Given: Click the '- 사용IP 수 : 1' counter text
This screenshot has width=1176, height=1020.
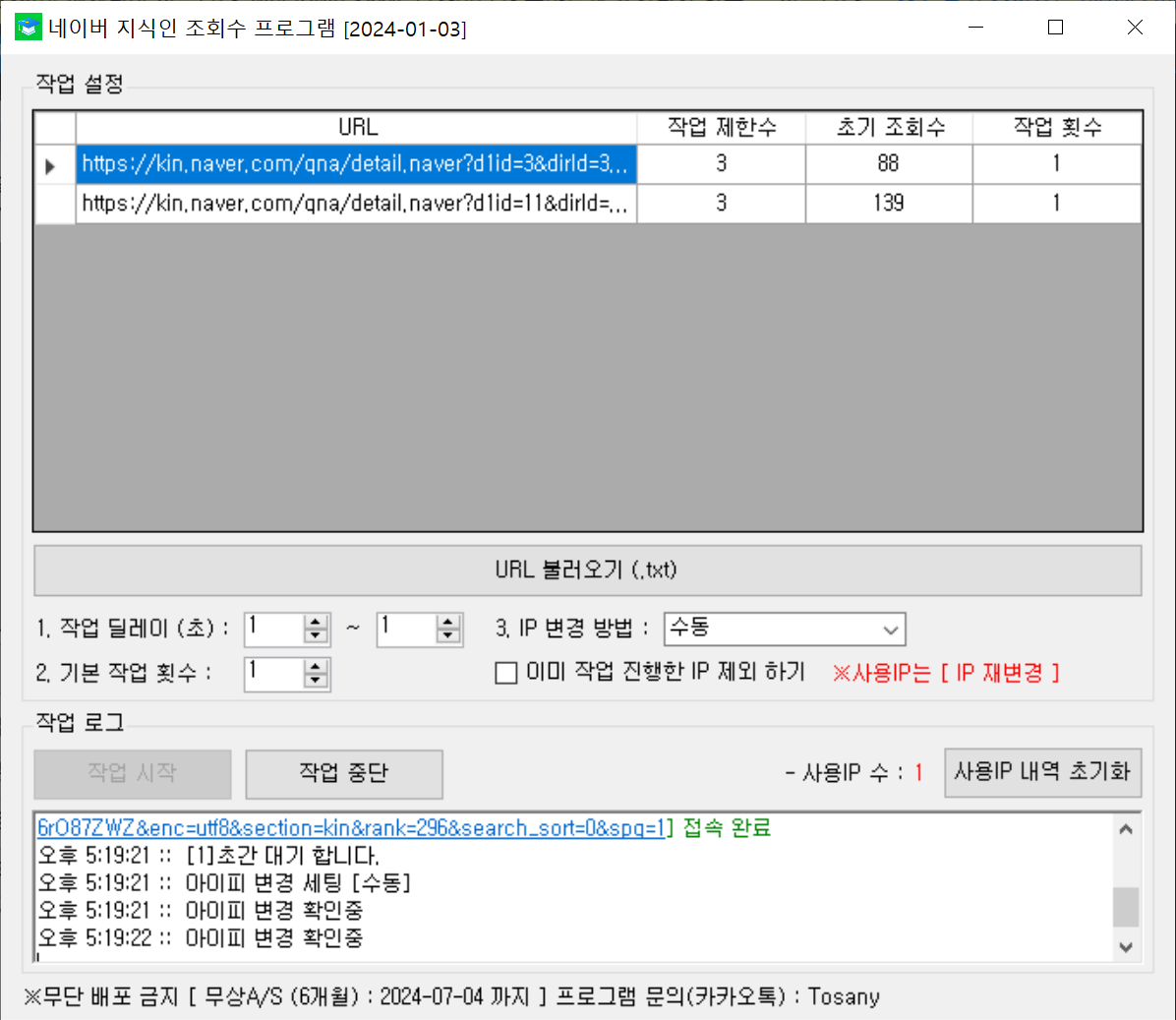Looking at the screenshot, I should (854, 772).
